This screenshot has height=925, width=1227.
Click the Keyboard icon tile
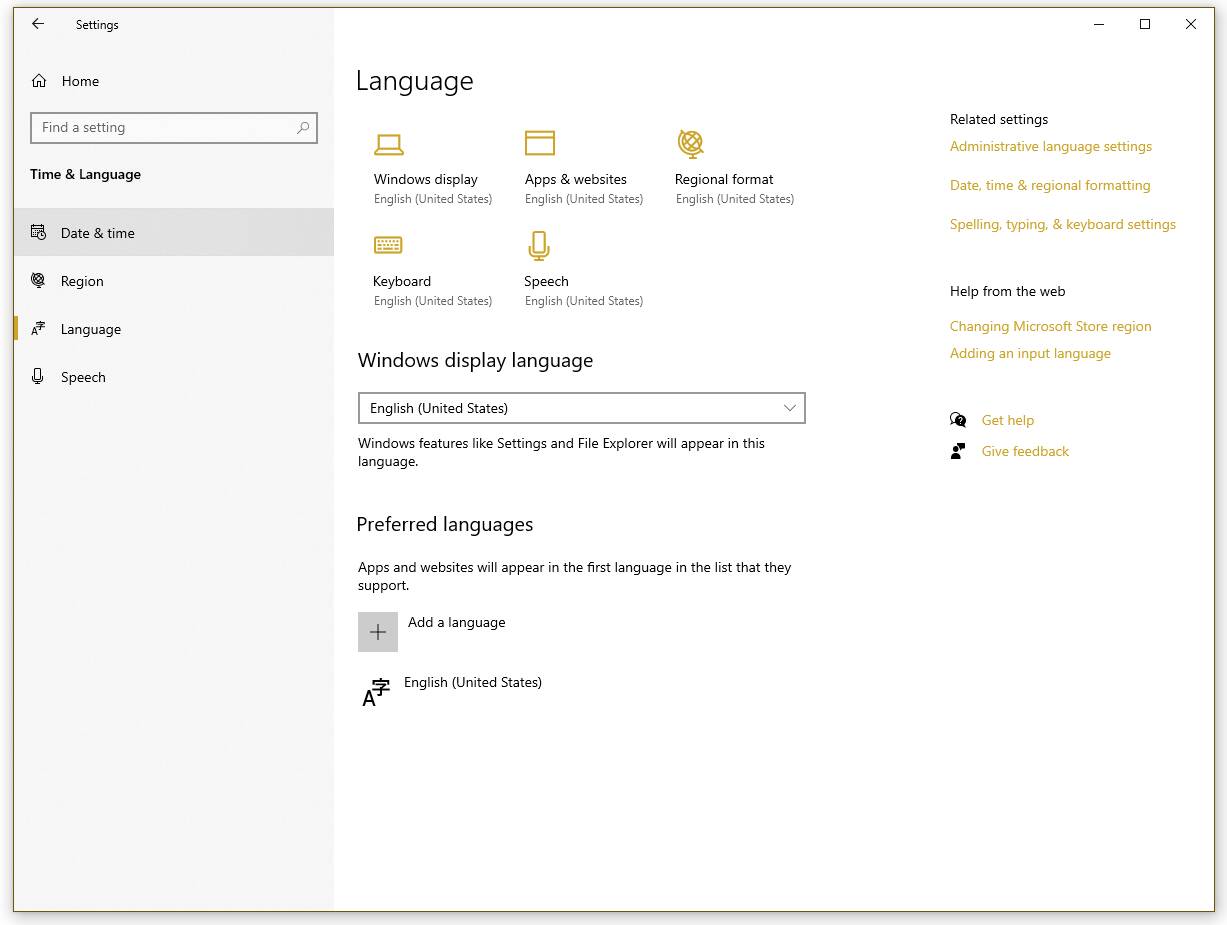388,246
